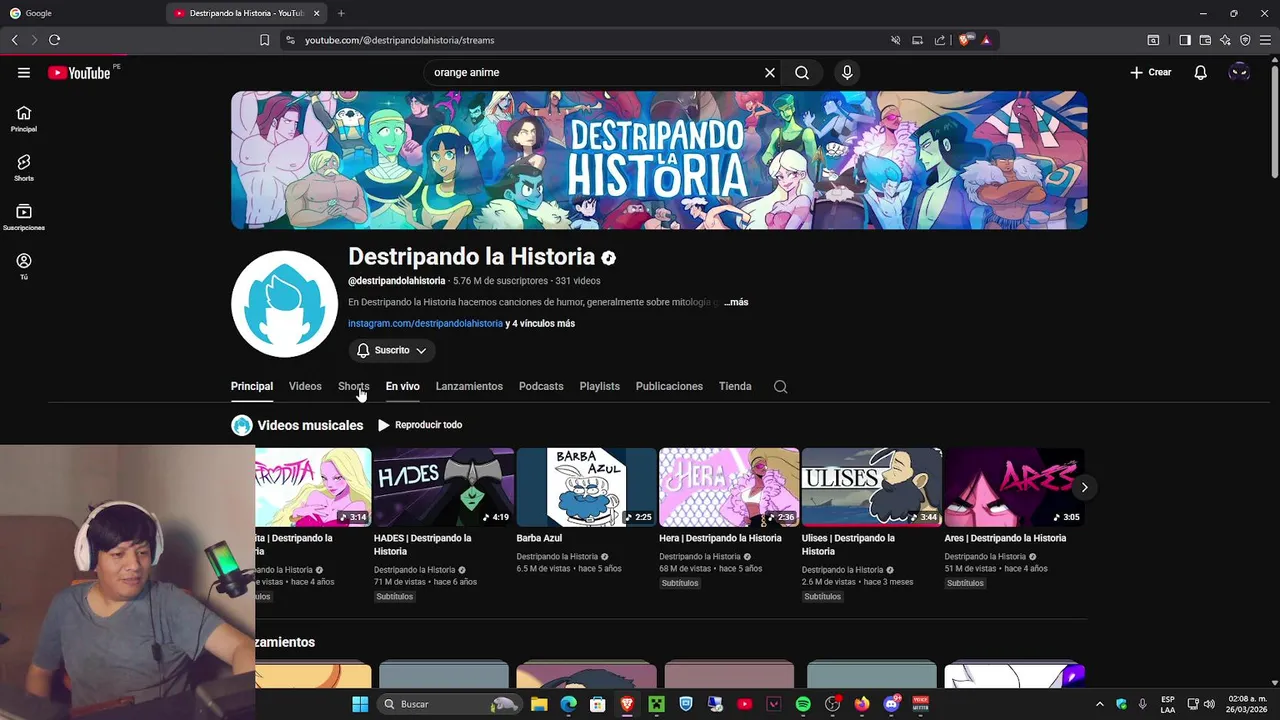Click the muted-tab speaker icon in address bar

click(896, 40)
